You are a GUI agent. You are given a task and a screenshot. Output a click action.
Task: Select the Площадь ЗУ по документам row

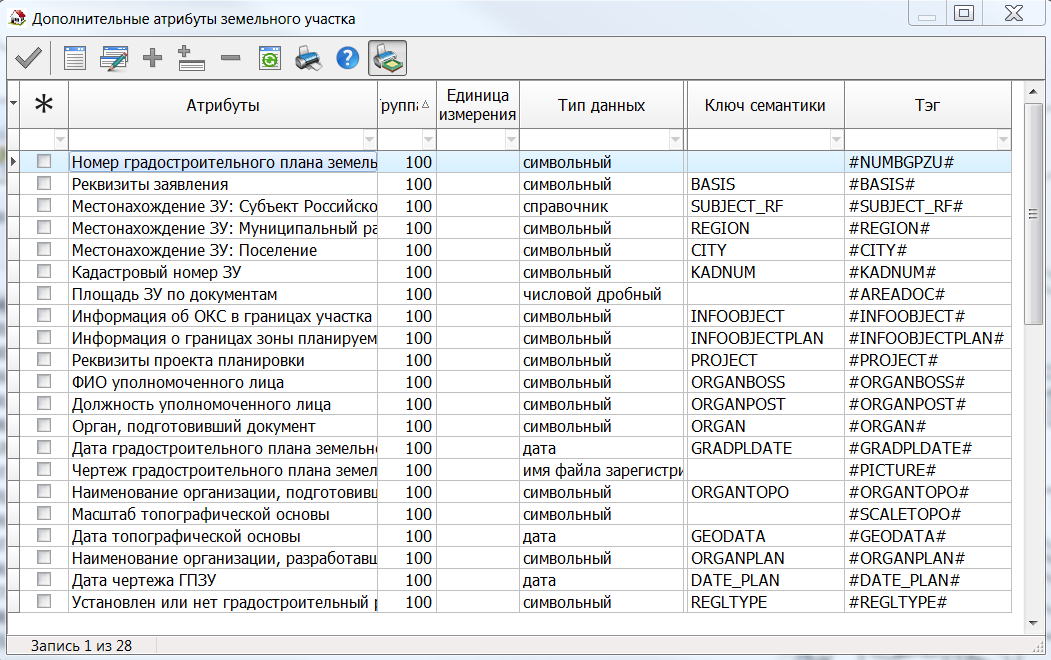(174, 294)
